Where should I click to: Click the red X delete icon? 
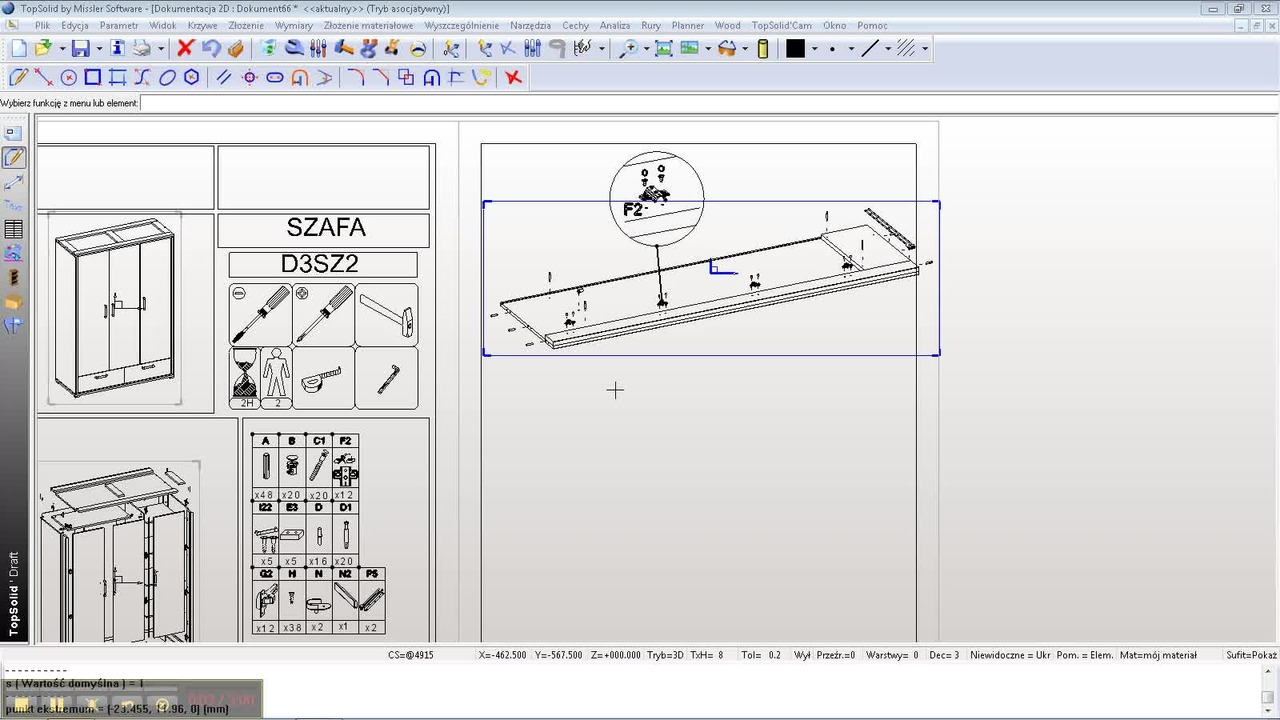185,48
